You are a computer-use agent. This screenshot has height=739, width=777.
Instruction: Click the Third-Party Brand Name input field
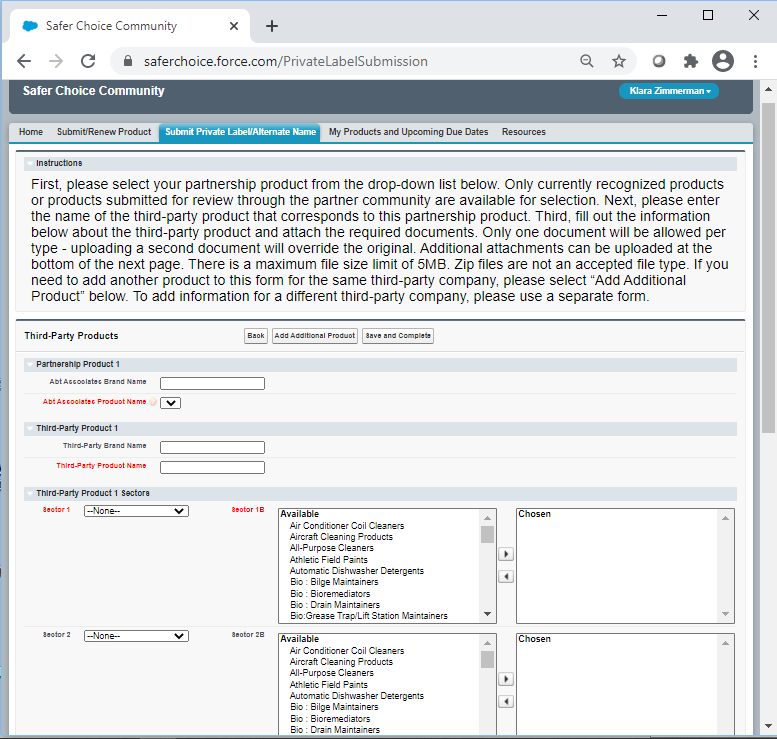point(212,447)
